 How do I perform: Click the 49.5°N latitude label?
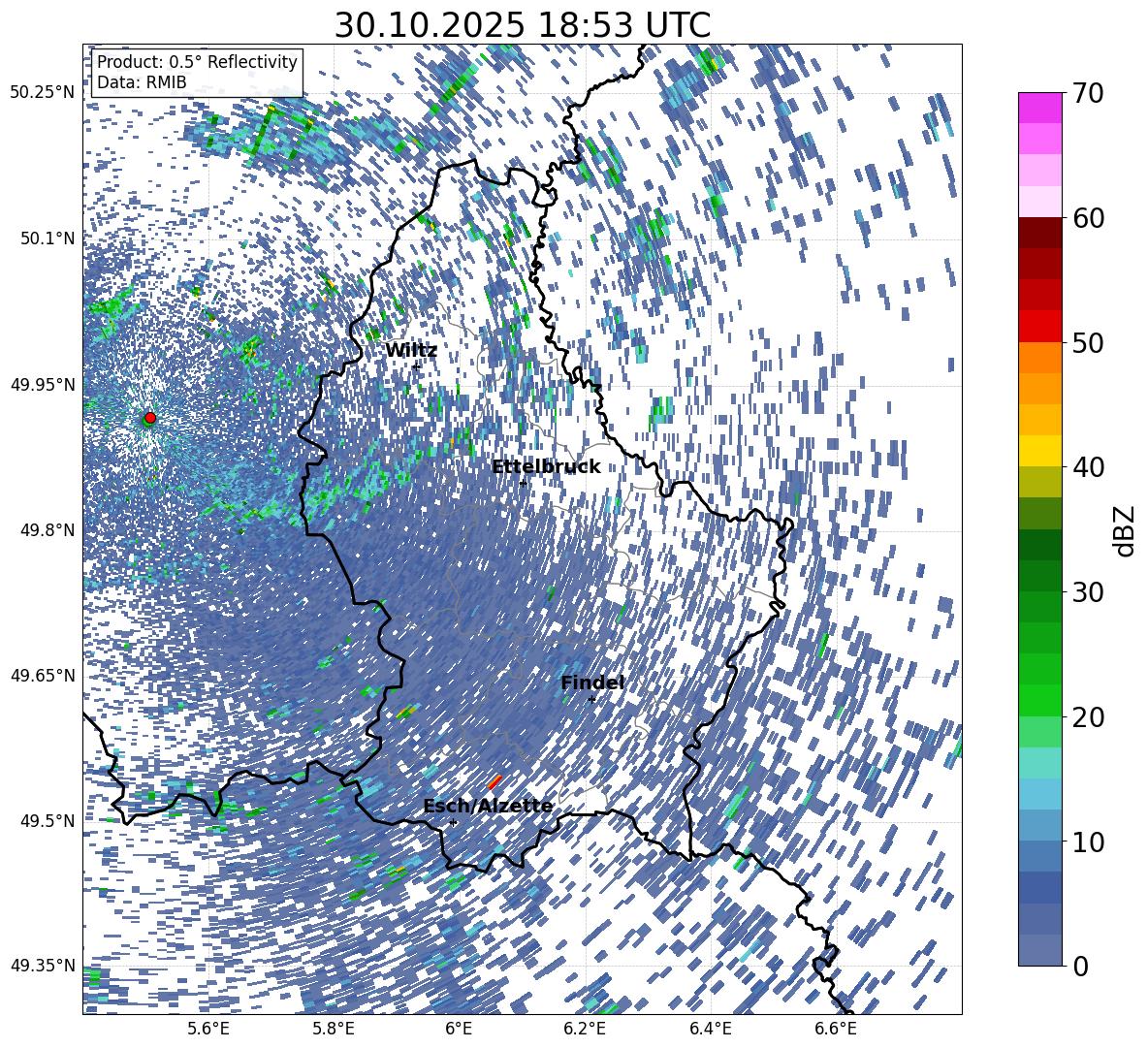tap(47, 820)
